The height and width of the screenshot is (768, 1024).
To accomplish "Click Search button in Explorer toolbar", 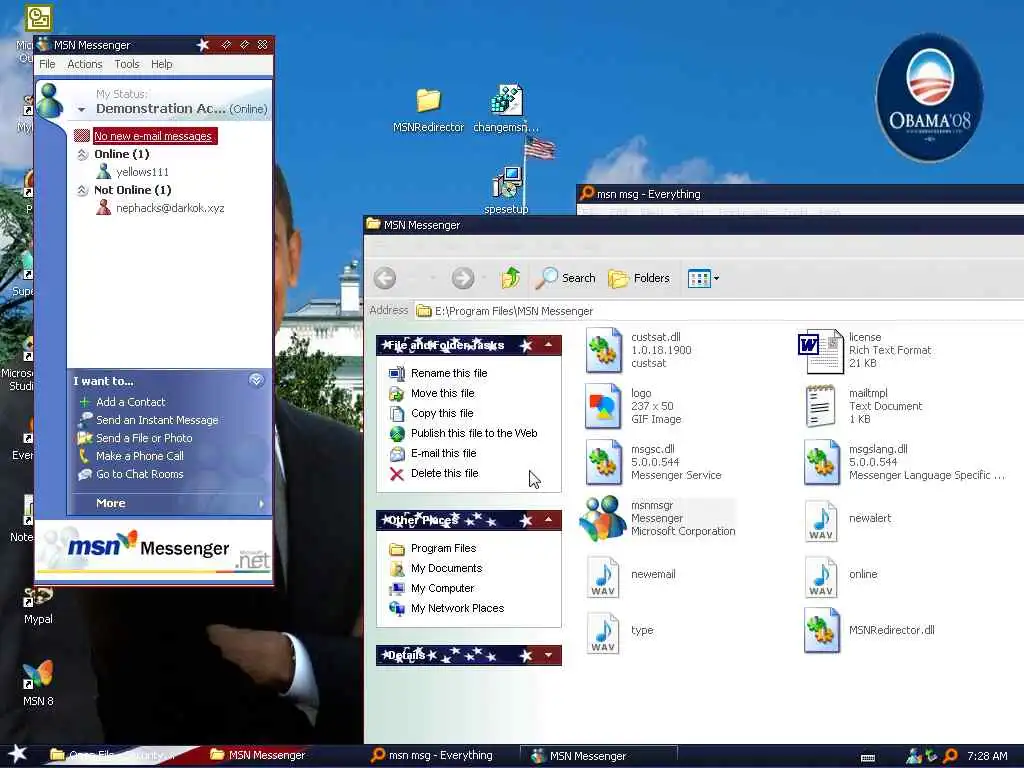I will (x=566, y=278).
